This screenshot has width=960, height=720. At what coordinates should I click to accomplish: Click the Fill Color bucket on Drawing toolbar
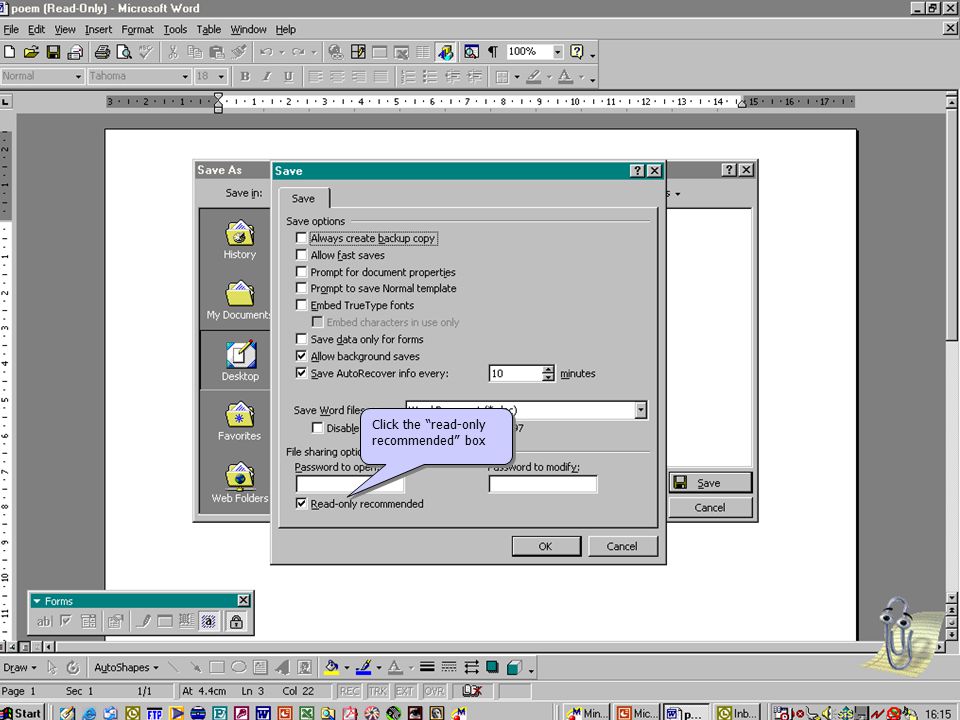(x=331, y=667)
